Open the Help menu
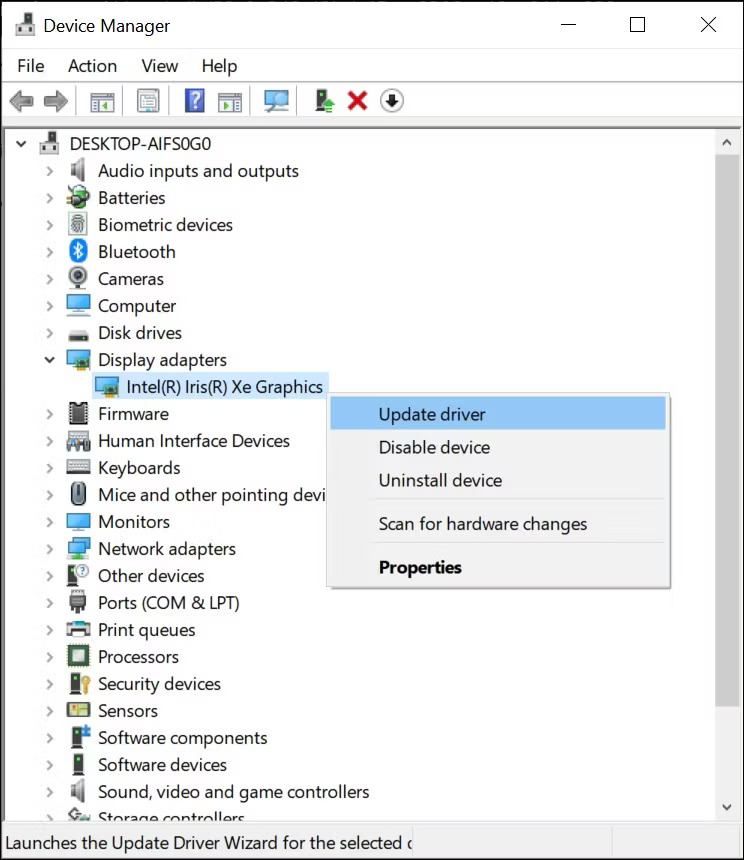The width and height of the screenshot is (744, 860). (219, 66)
